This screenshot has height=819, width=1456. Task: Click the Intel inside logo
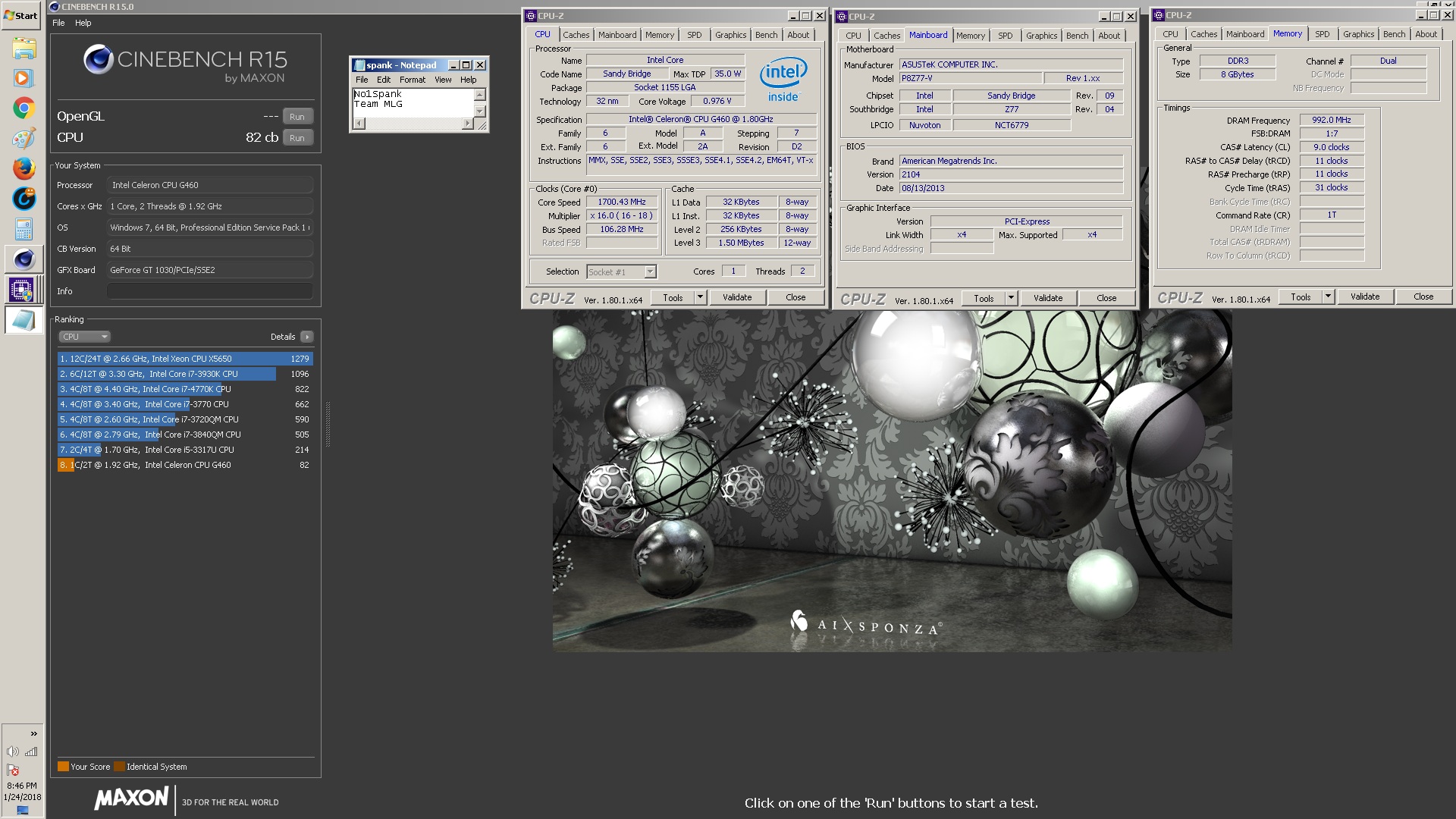pos(783,79)
